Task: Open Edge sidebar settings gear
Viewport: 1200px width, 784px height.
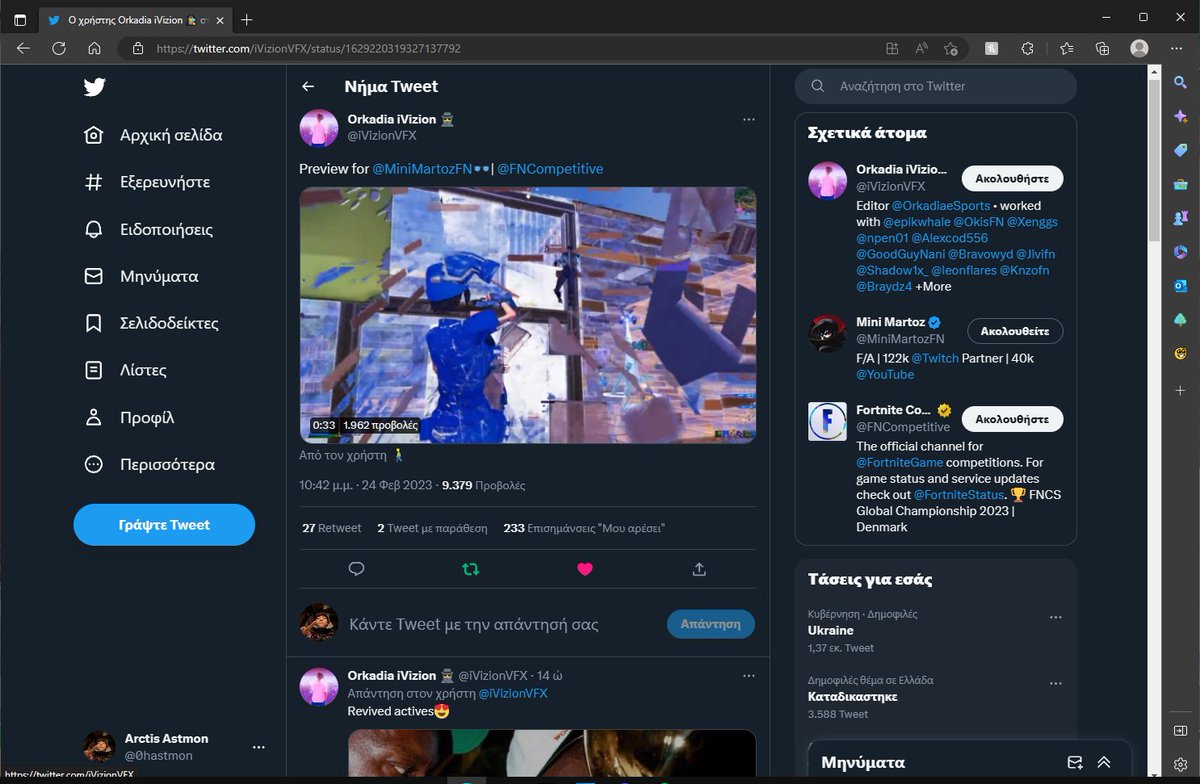Action: point(1181,764)
